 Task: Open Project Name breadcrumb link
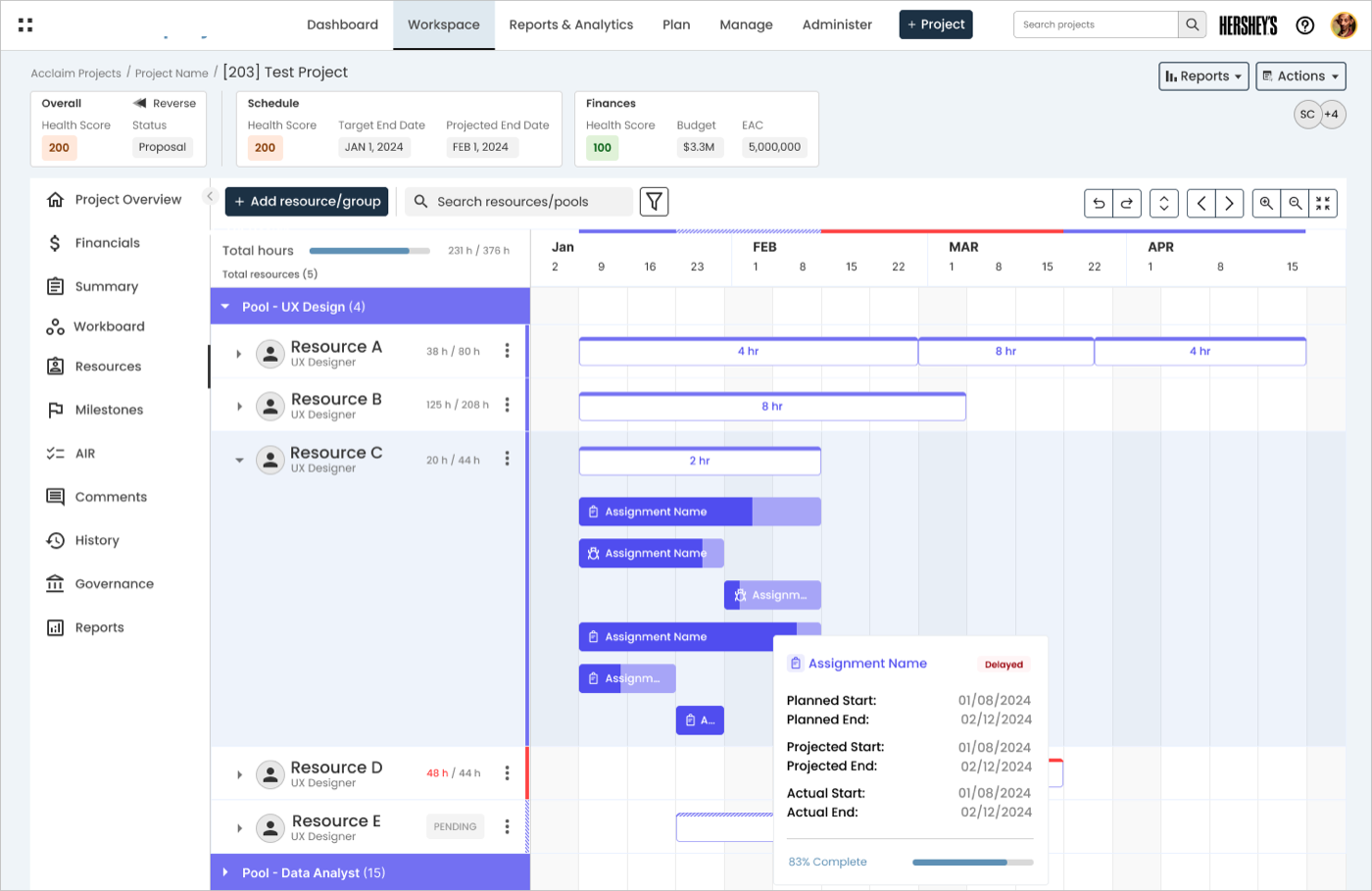coord(171,74)
